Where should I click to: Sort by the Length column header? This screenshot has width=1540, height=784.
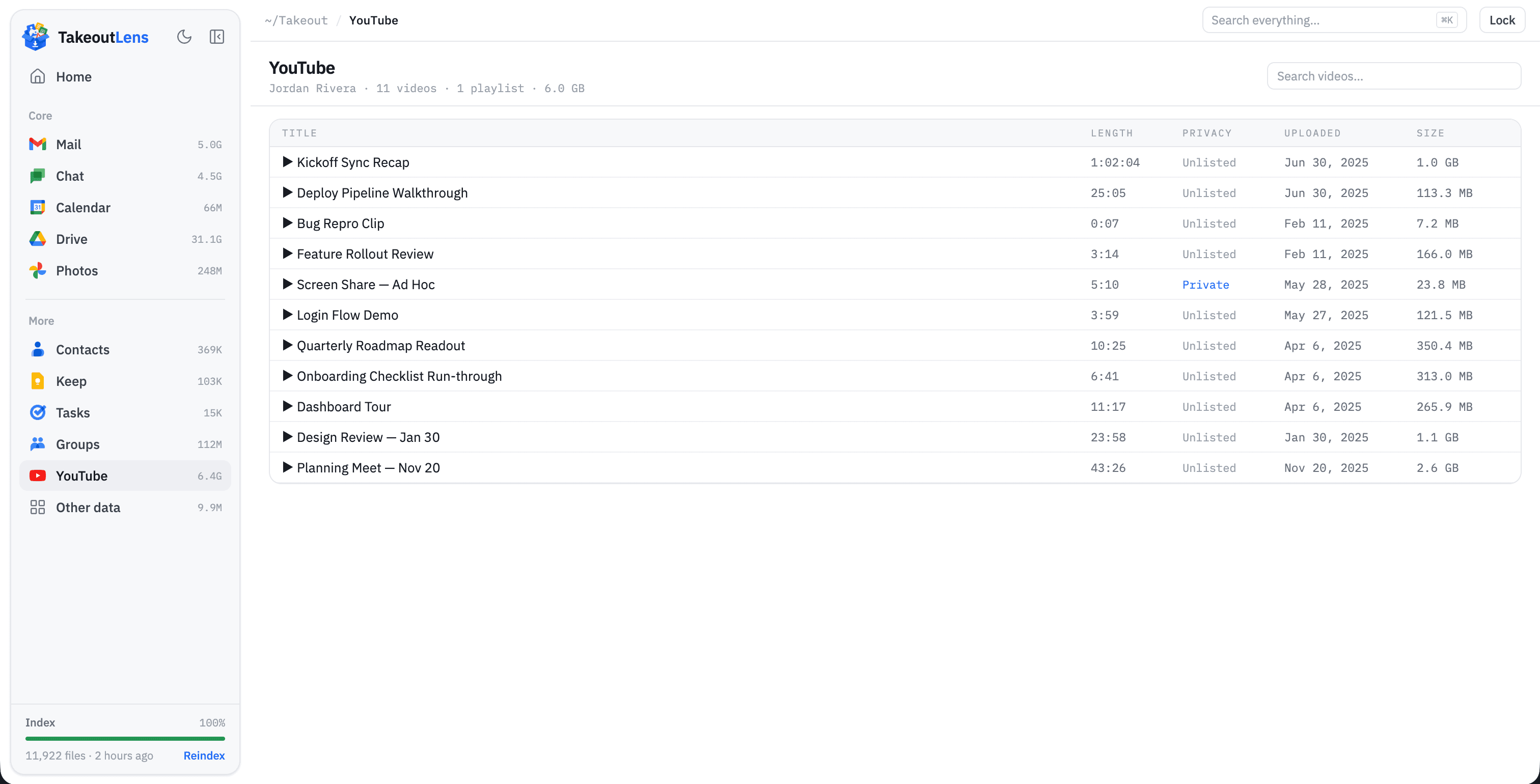click(1112, 133)
